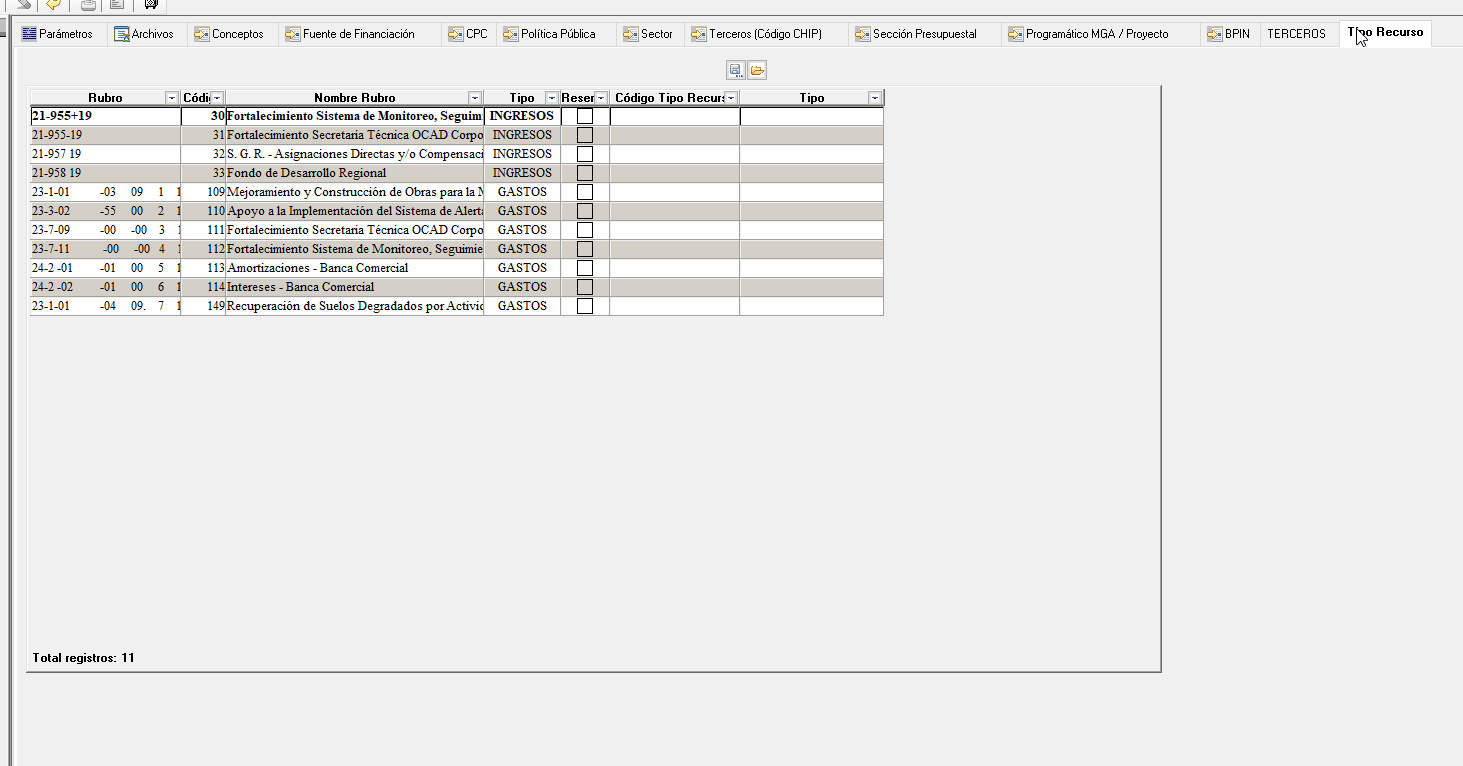The width and height of the screenshot is (1463, 766).
Task: Go to the Programático MGA / Proyecto tab
Action: (x=1096, y=34)
